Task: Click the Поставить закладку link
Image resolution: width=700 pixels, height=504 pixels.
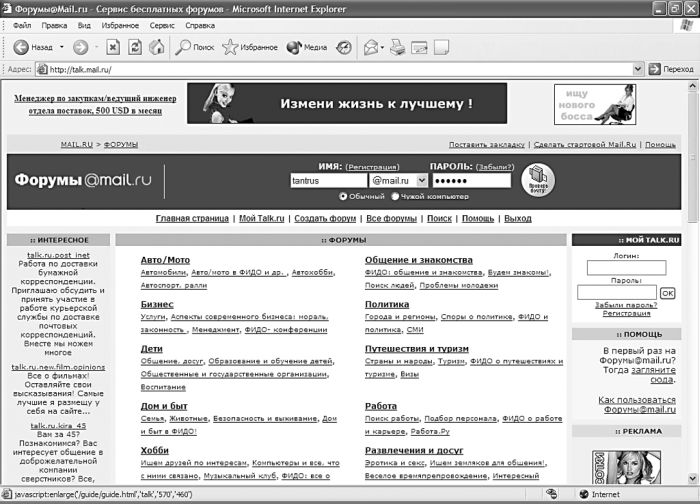Action: [487, 145]
